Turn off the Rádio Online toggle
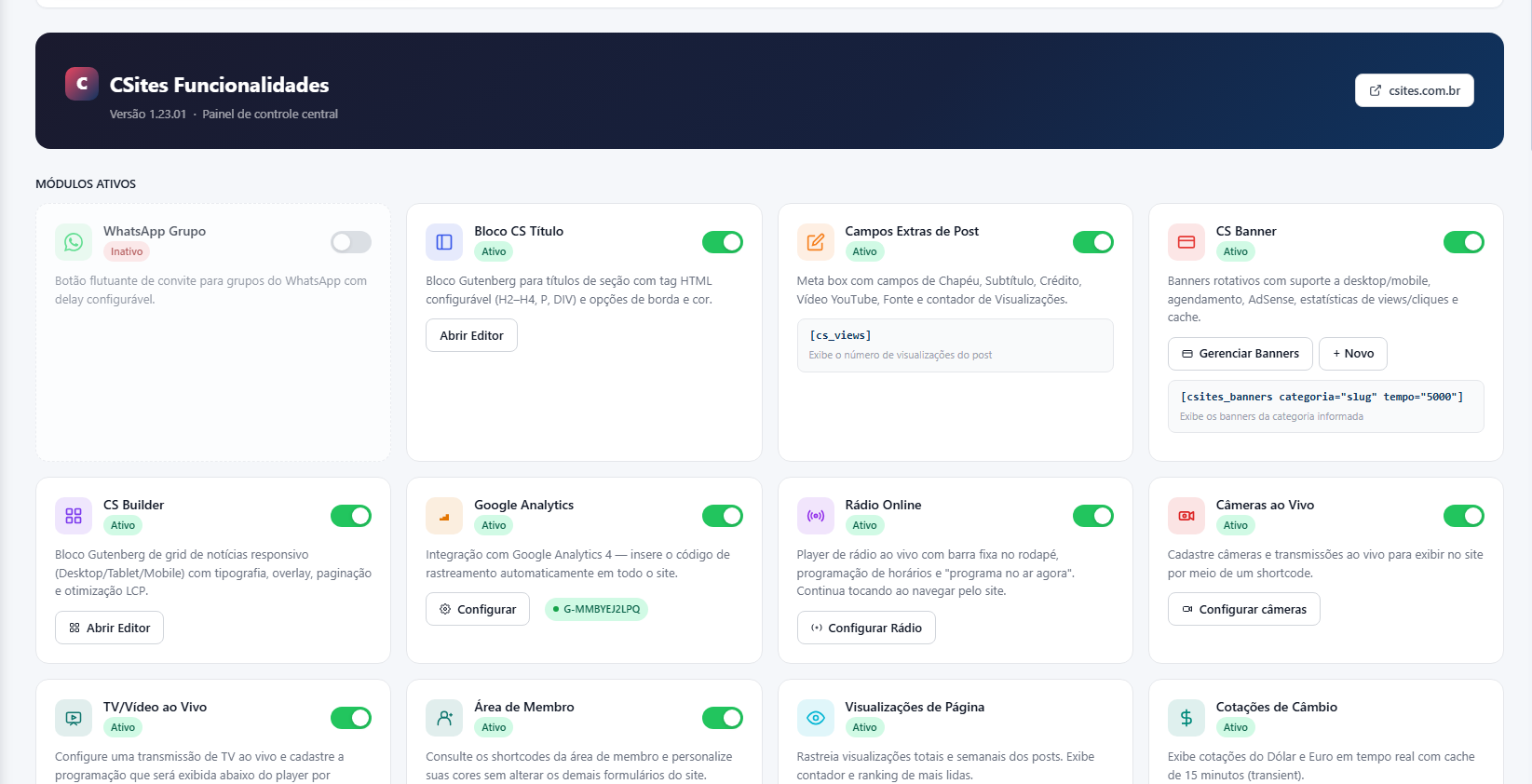The image size is (1532, 784). point(1093,516)
